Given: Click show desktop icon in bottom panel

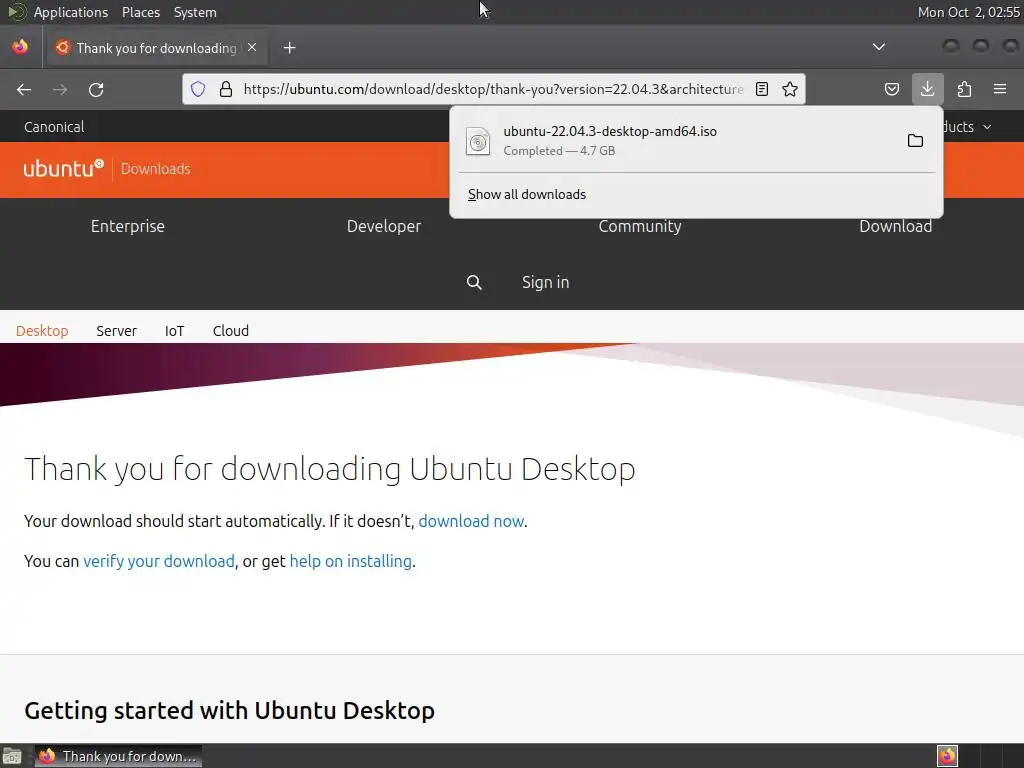Looking at the screenshot, I should [12, 756].
